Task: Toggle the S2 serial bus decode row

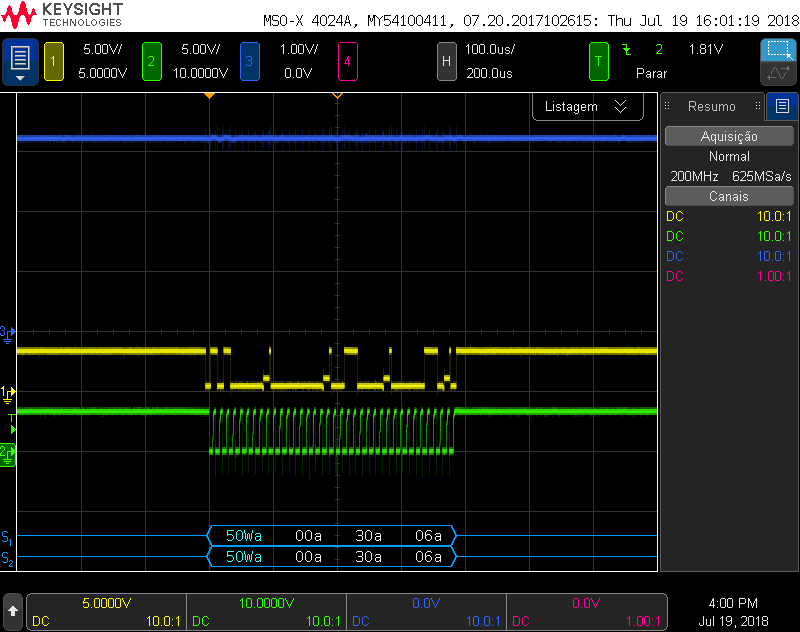Action: [8, 557]
